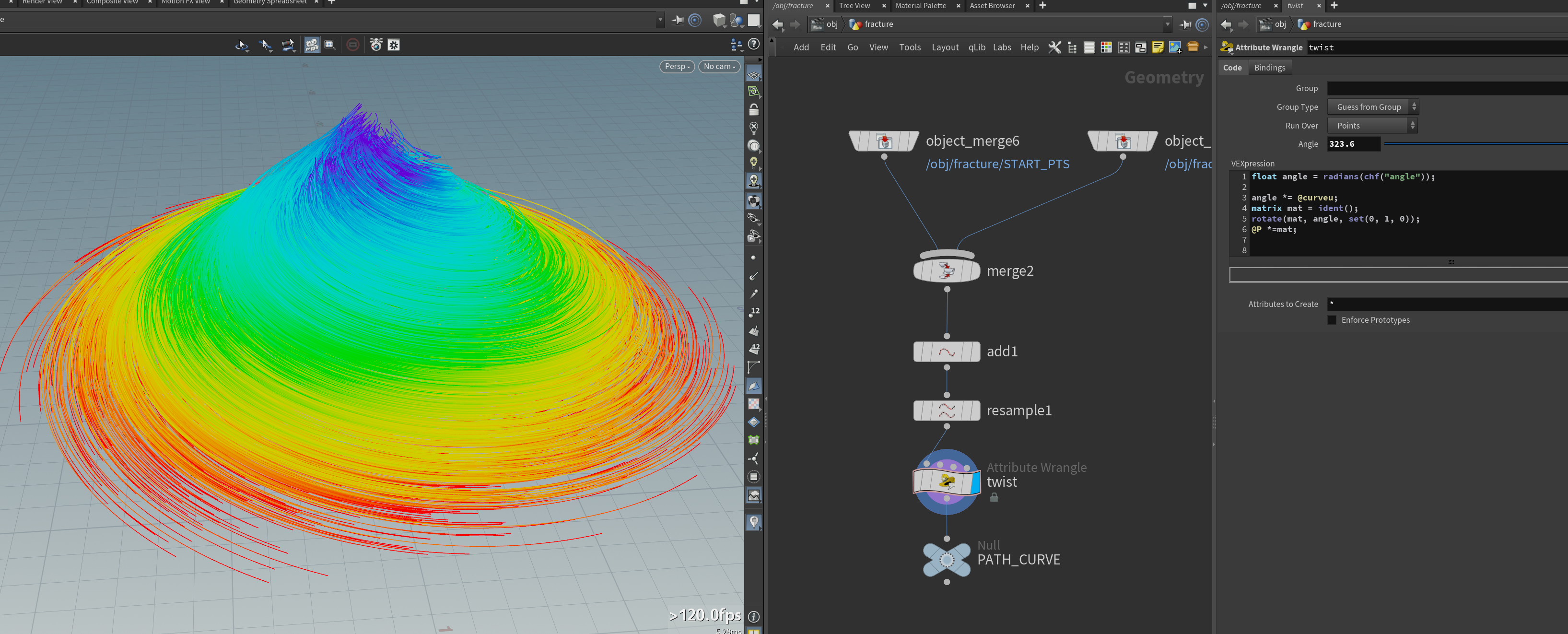Click the add1 node icon
Image resolution: width=1568 pixels, height=634 pixels.
[x=947, y=352]
